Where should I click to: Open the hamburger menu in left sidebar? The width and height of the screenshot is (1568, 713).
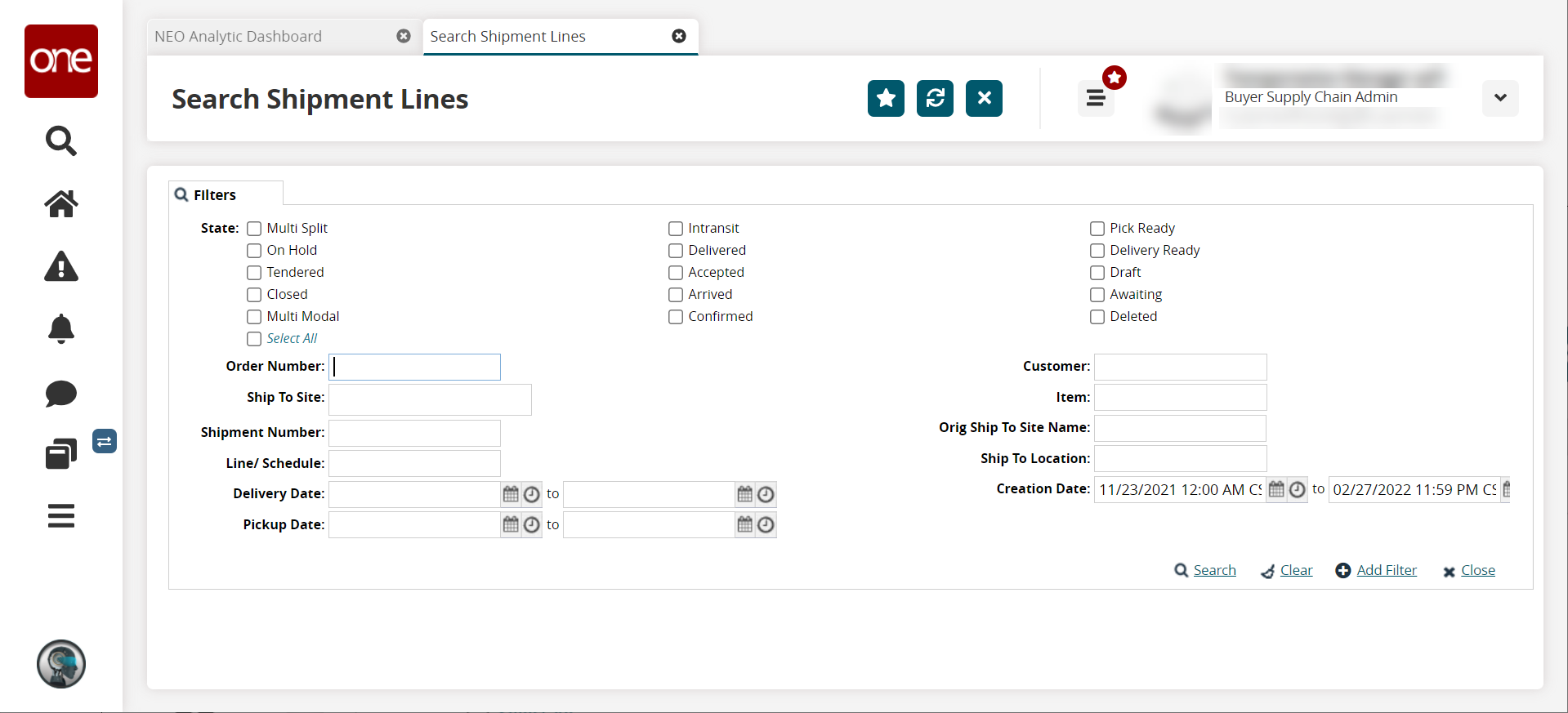coord(60,516)
